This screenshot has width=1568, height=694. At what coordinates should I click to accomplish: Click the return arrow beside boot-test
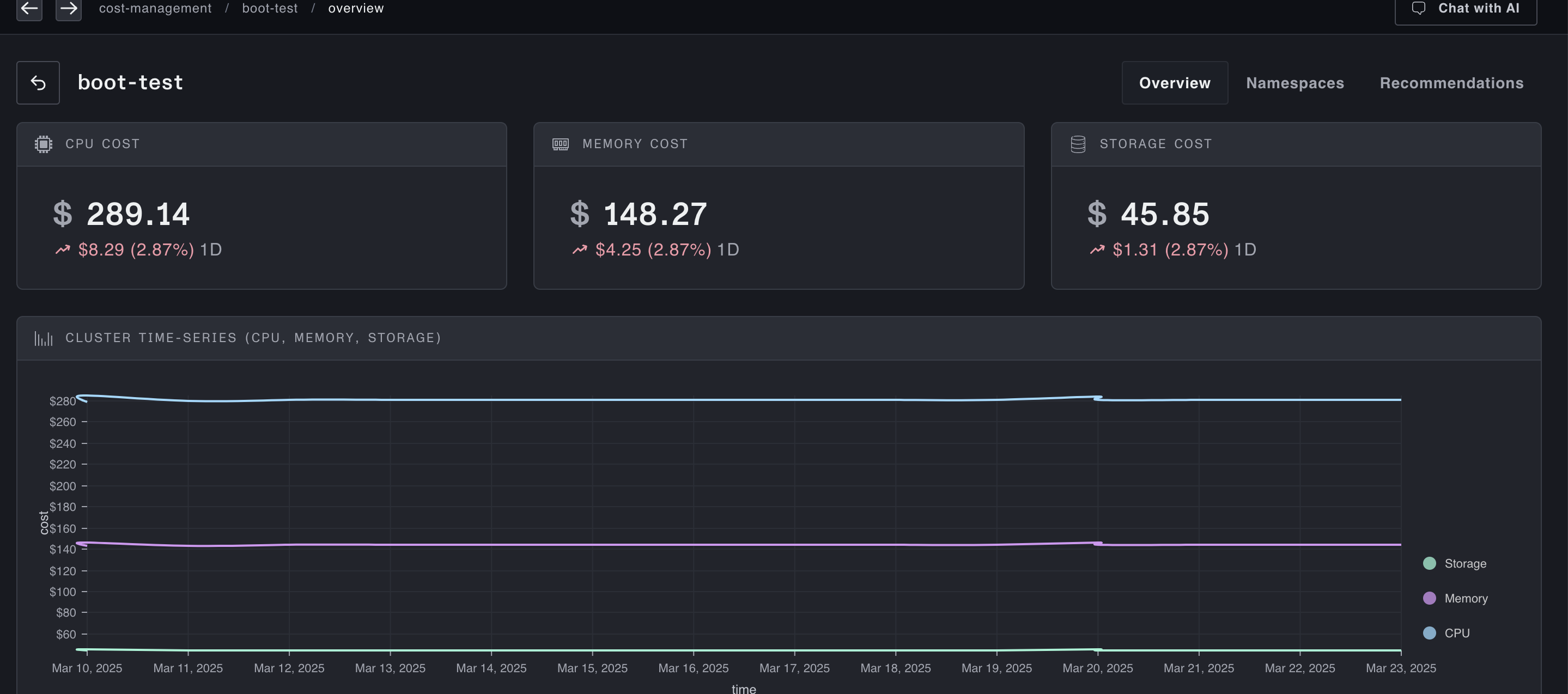(38, 83)
